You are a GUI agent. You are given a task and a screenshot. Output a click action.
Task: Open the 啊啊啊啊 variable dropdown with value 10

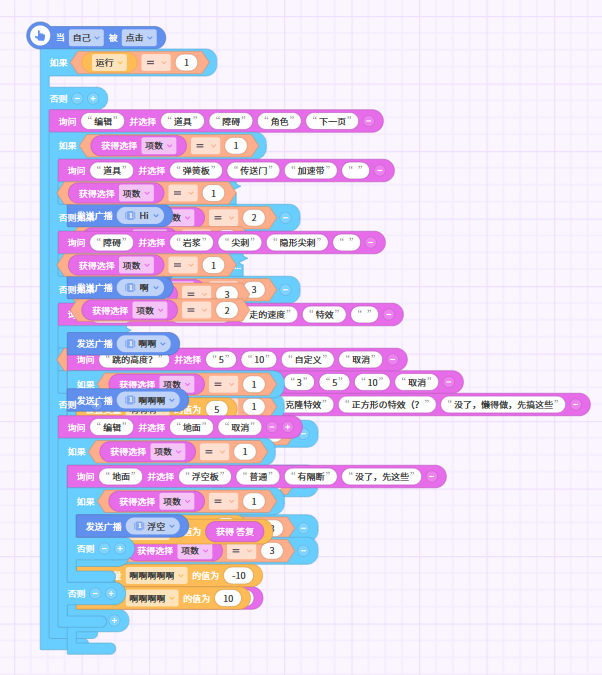[152, 598]
